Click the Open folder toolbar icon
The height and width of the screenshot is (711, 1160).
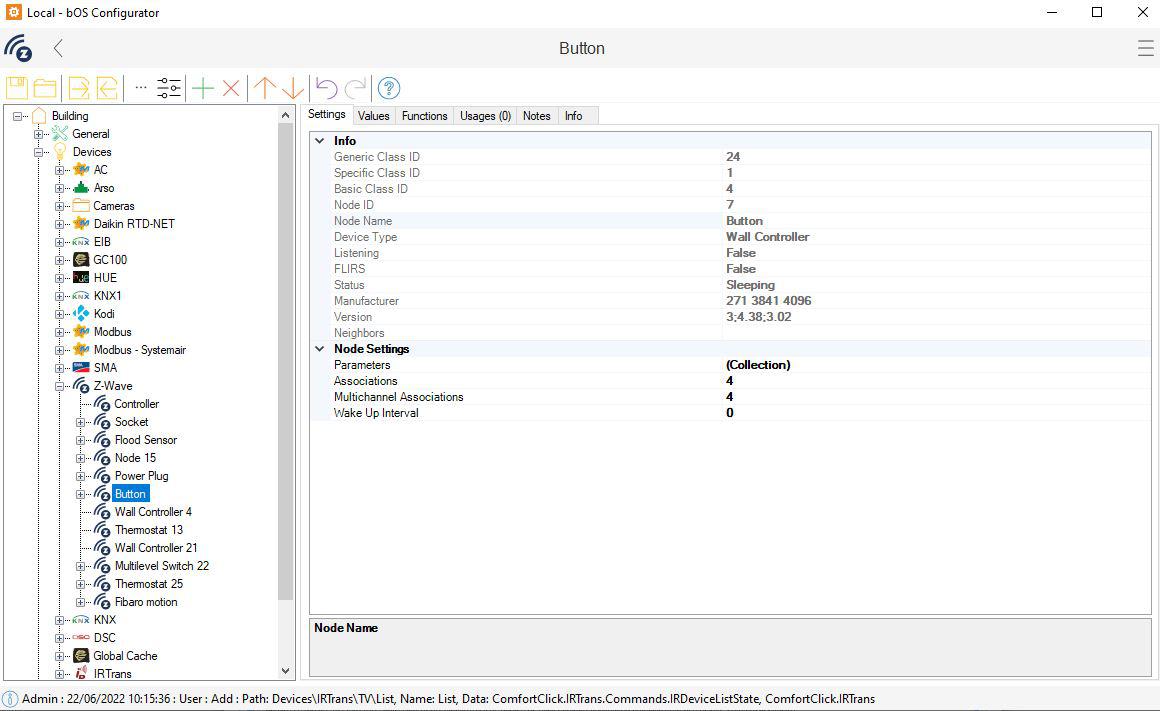click(45, 88)
